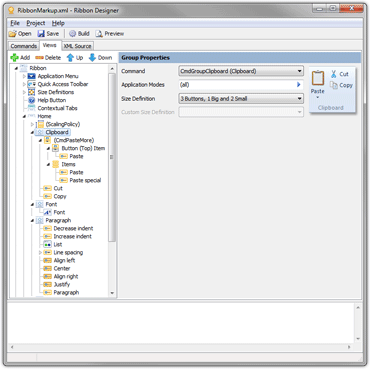Click the Build toolbar button
Image resolution: width=370 pixels, height=369 pixels.
(79, 34)
